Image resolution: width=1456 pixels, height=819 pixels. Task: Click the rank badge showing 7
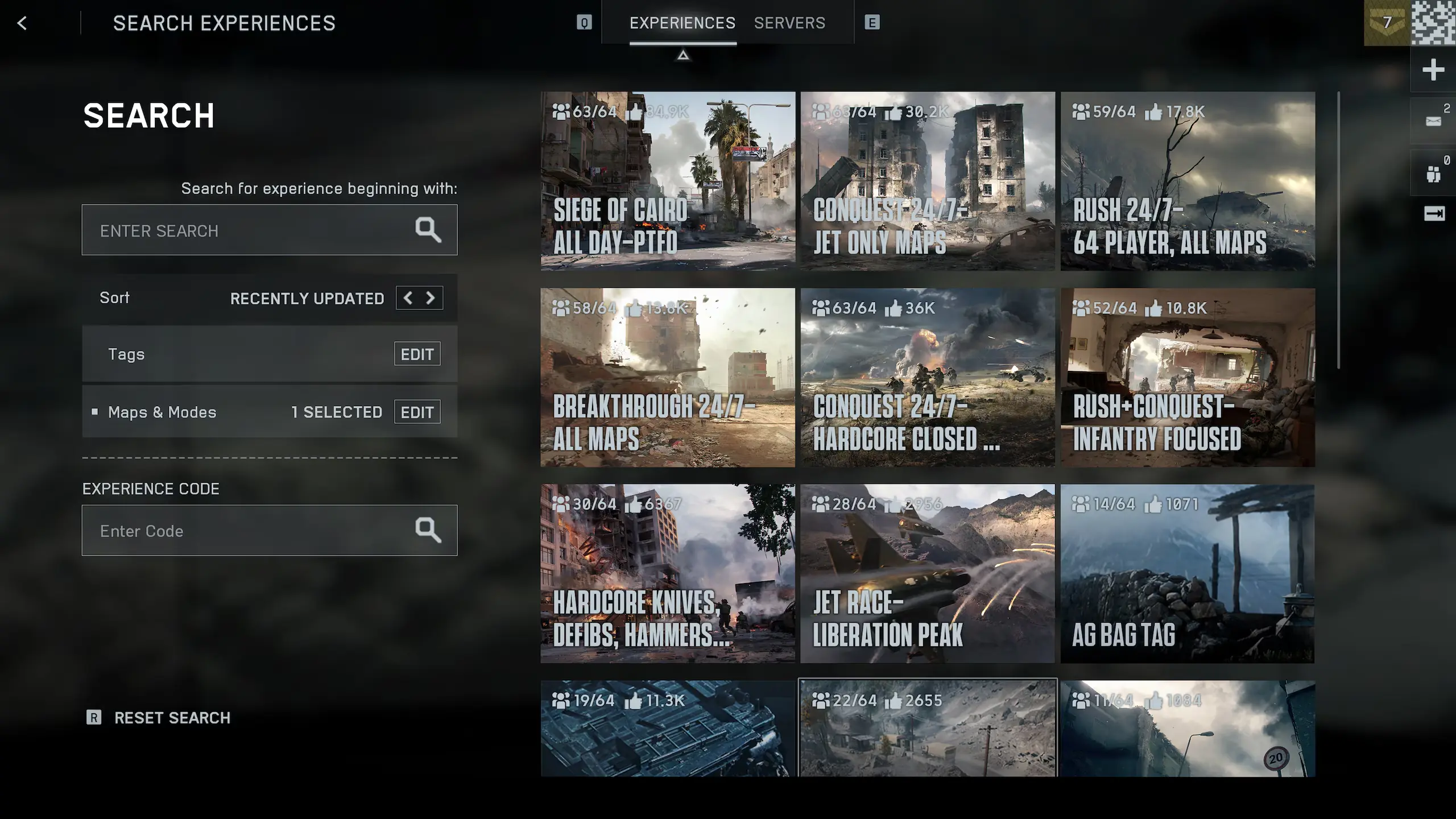pos(1386,23)
